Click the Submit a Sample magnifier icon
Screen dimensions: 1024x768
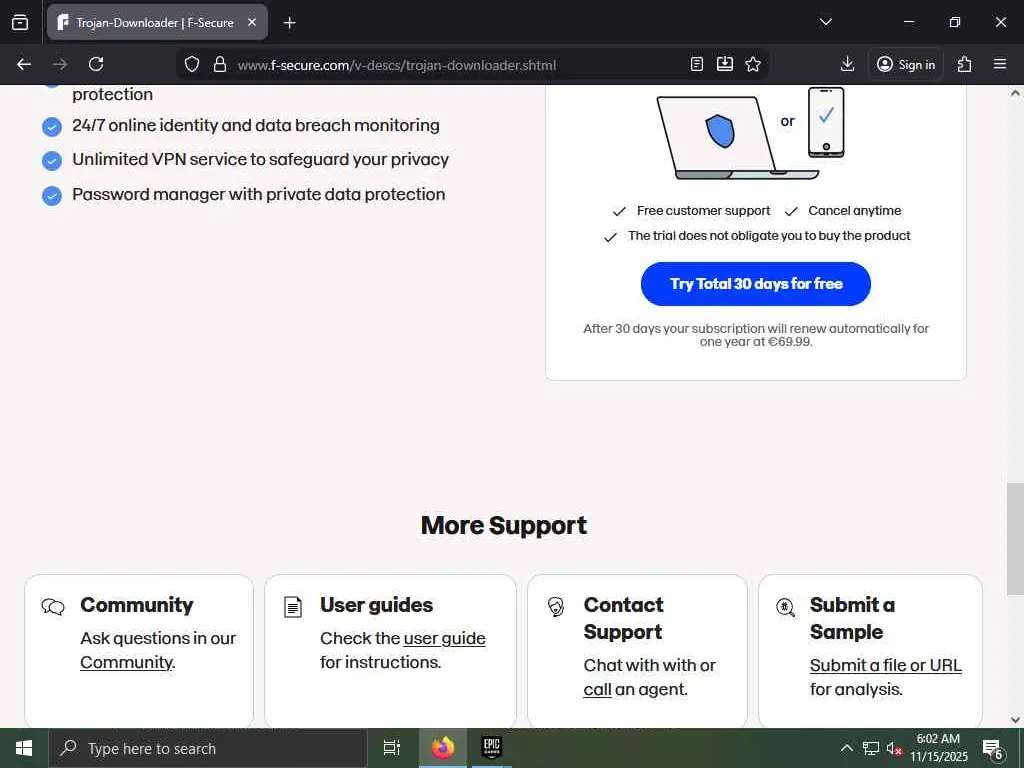786,607
